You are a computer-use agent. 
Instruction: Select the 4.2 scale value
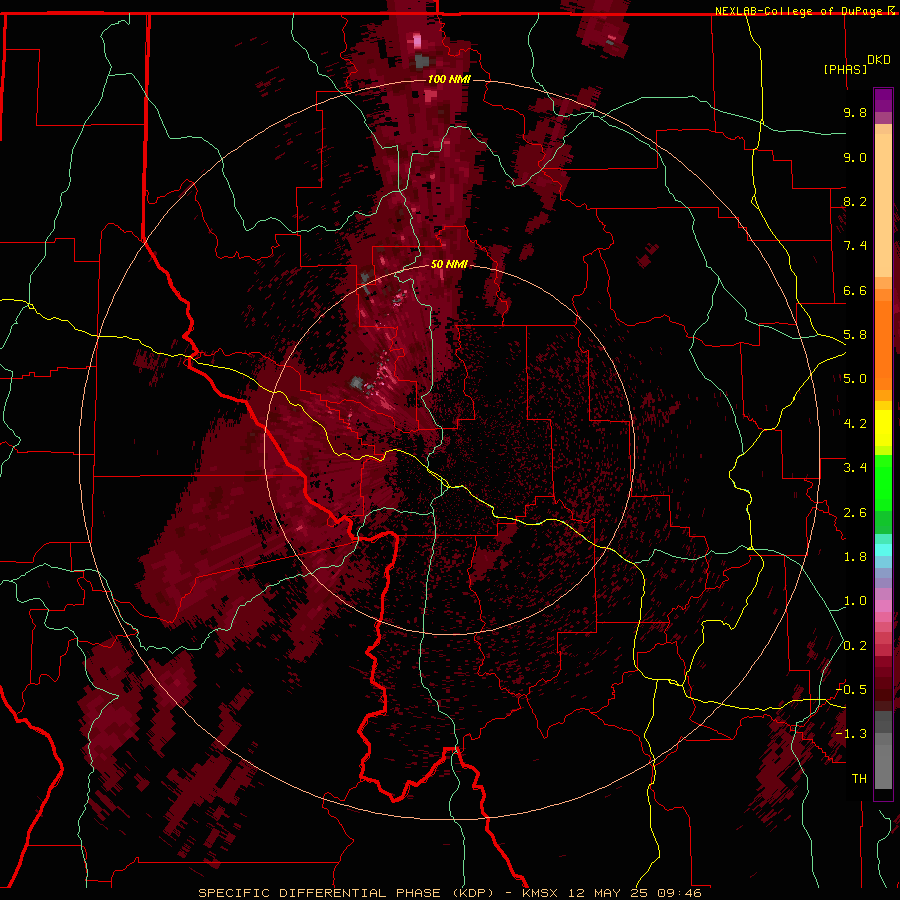(855, 424)
